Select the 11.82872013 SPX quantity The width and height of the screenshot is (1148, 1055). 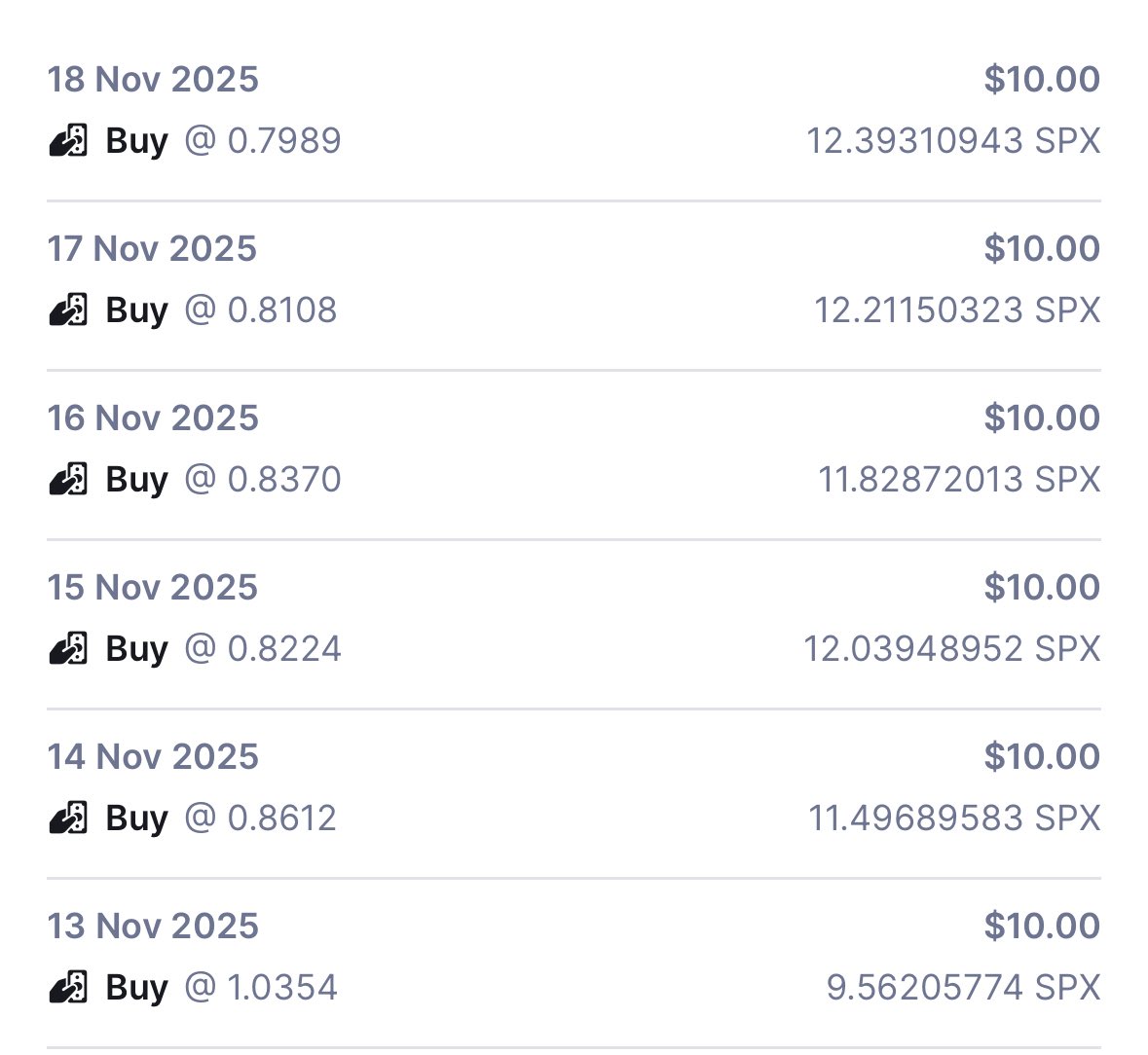click(959, 480)
